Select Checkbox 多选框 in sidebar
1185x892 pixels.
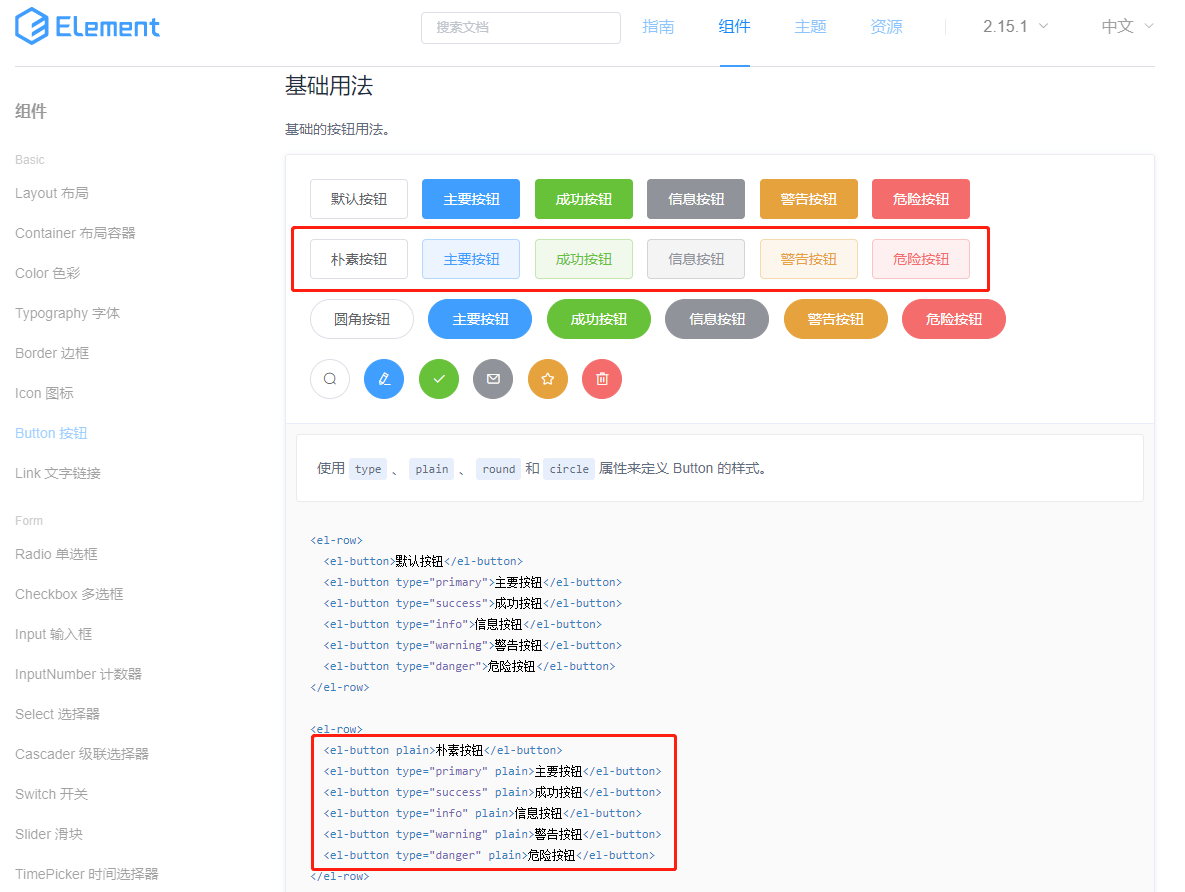pyautogui.click(x=69, y=594)
